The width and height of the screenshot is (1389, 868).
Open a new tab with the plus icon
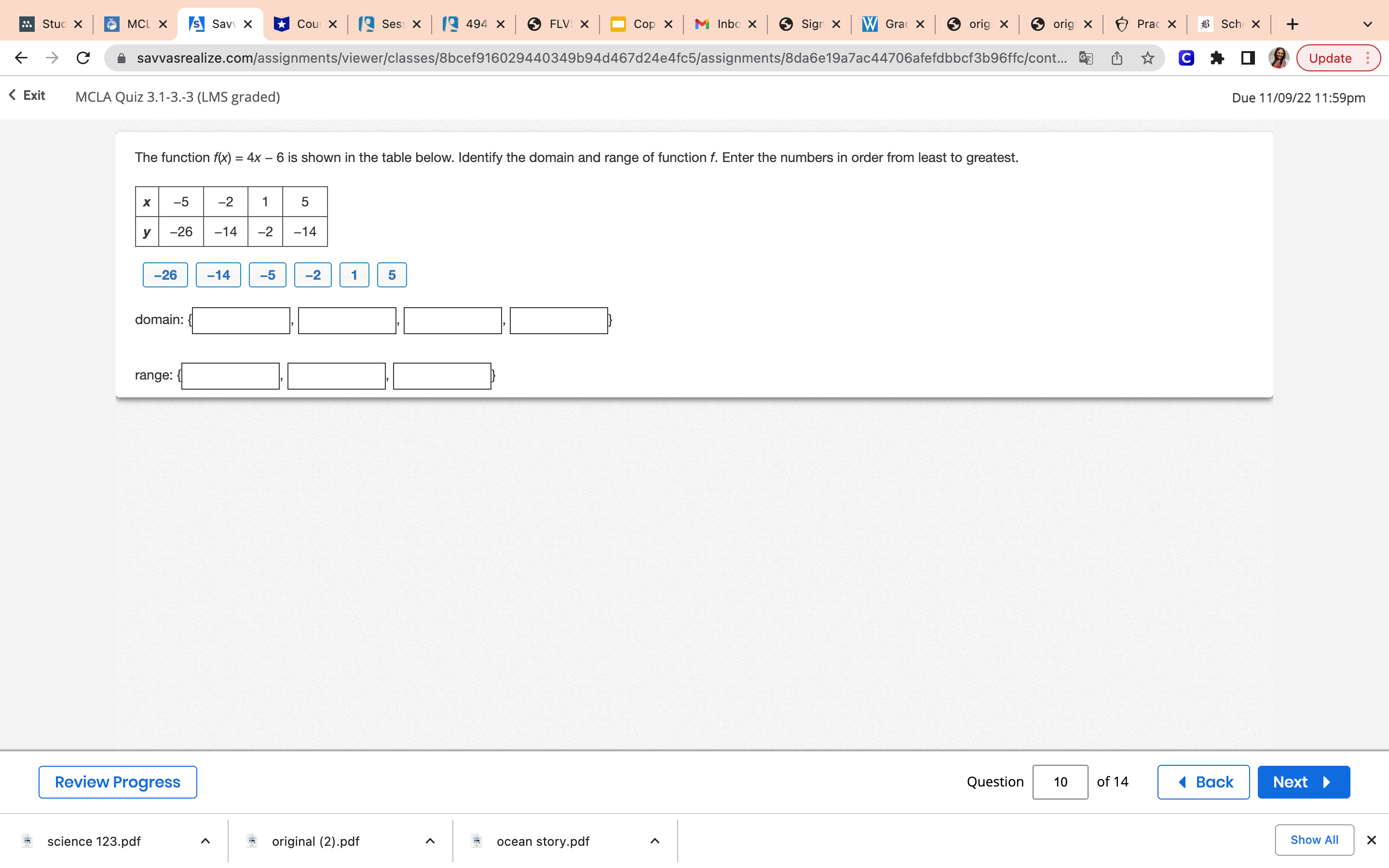pyautogui.click(x=1292, y=24)
